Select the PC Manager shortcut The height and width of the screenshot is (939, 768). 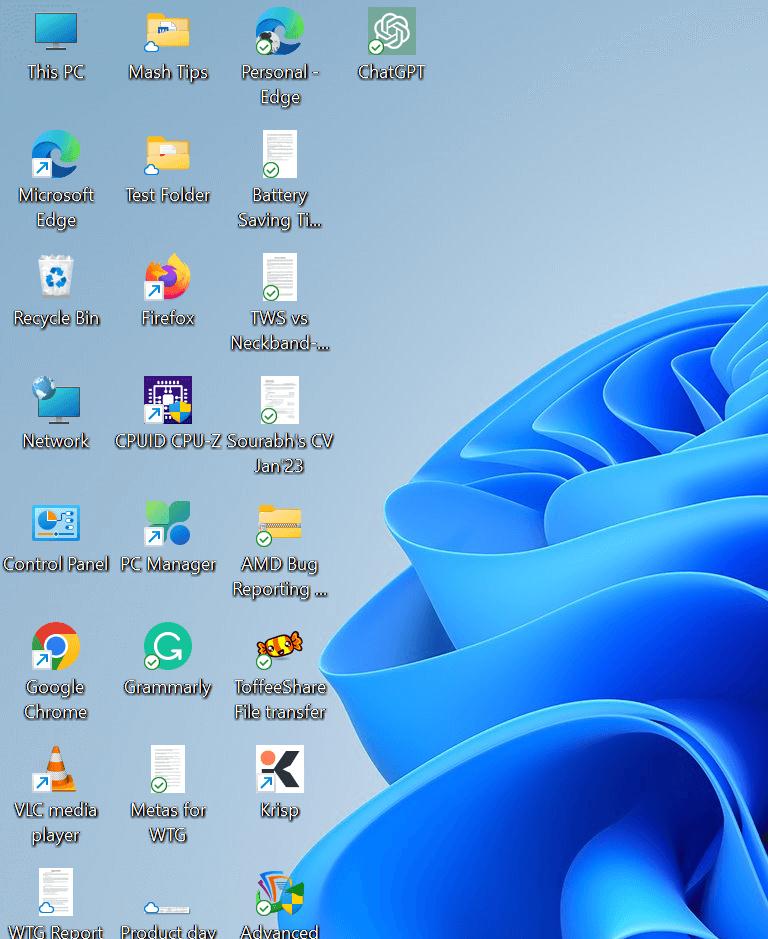click(x=168, y=524)
